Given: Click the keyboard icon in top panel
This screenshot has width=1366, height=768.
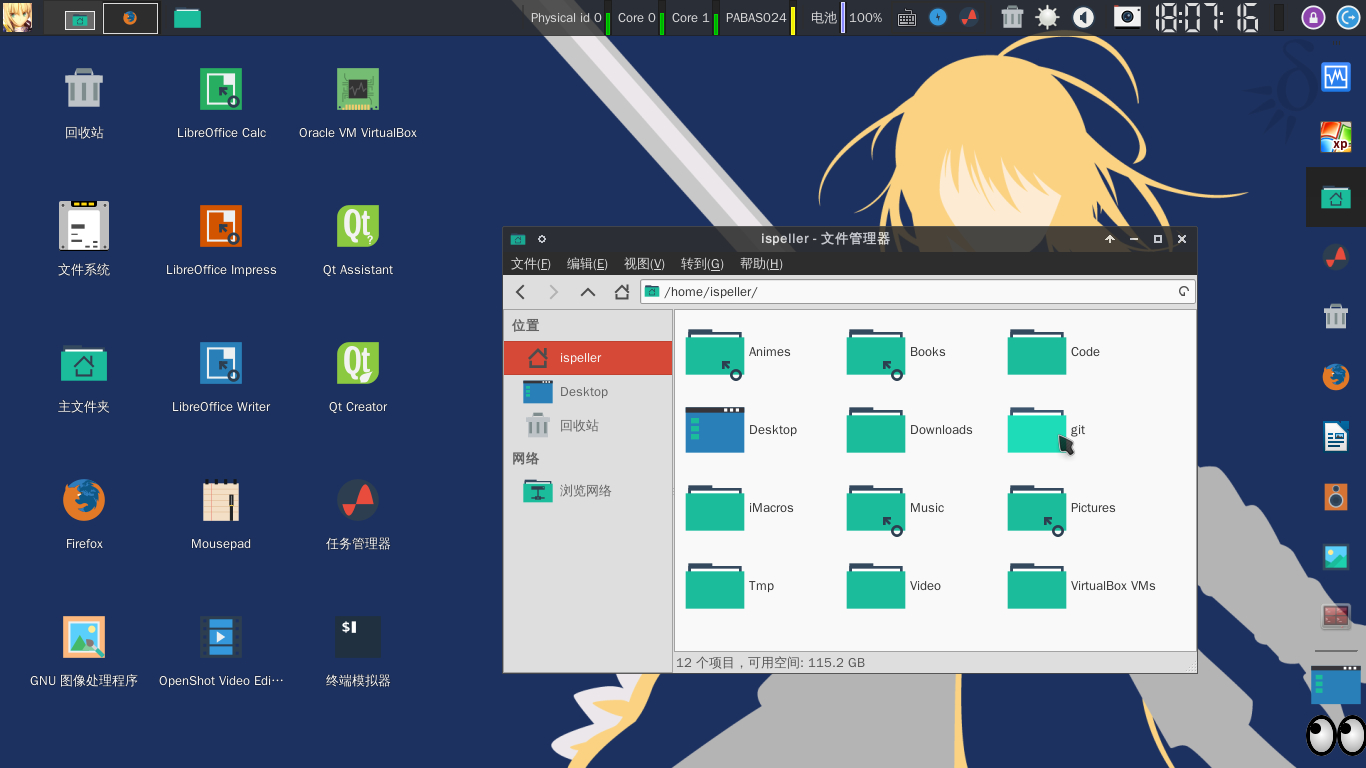Looking at the screenshot, I should (x=907, y=18).
